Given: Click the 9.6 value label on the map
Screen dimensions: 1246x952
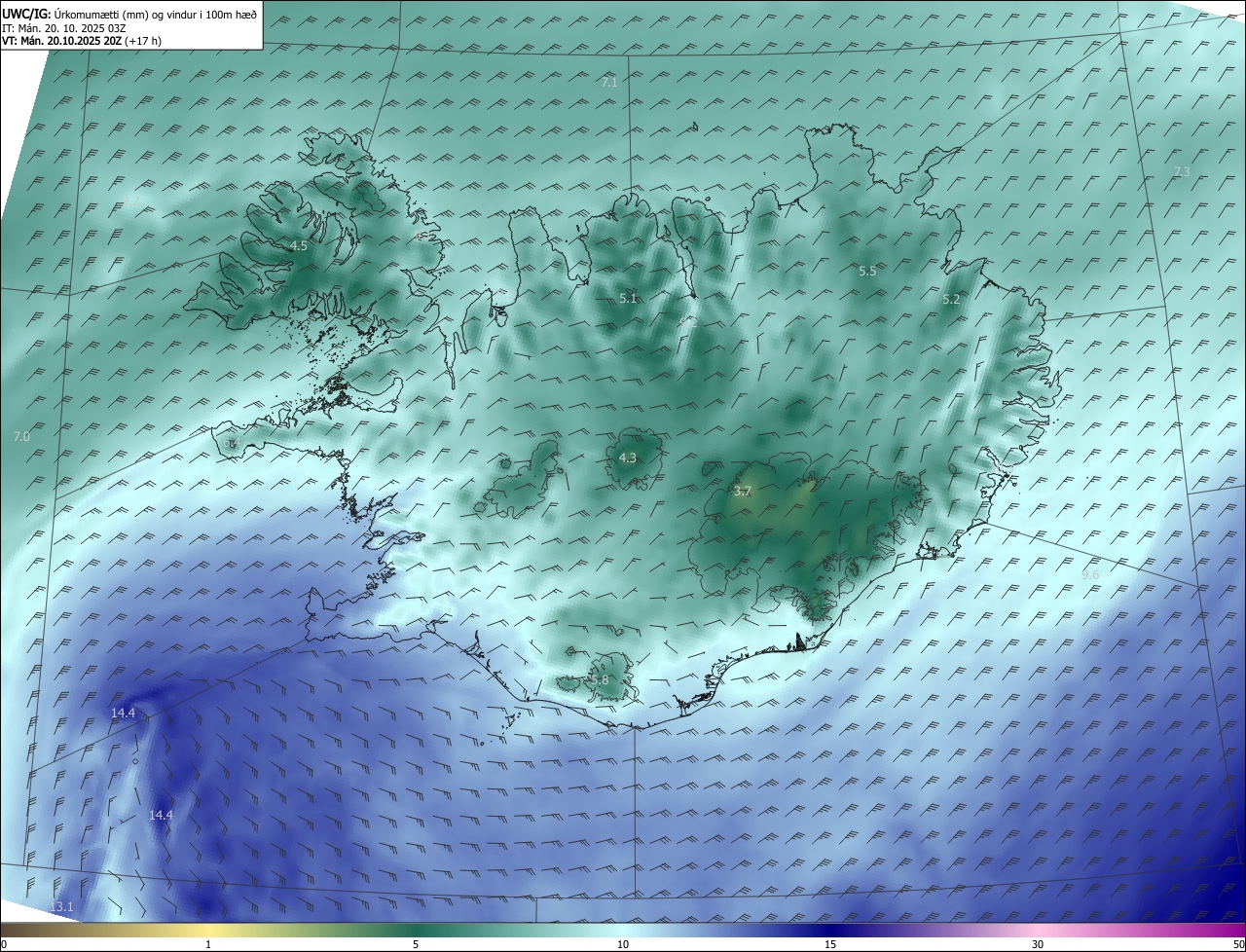Looking at the screenshot, I should pos(1090,575).
